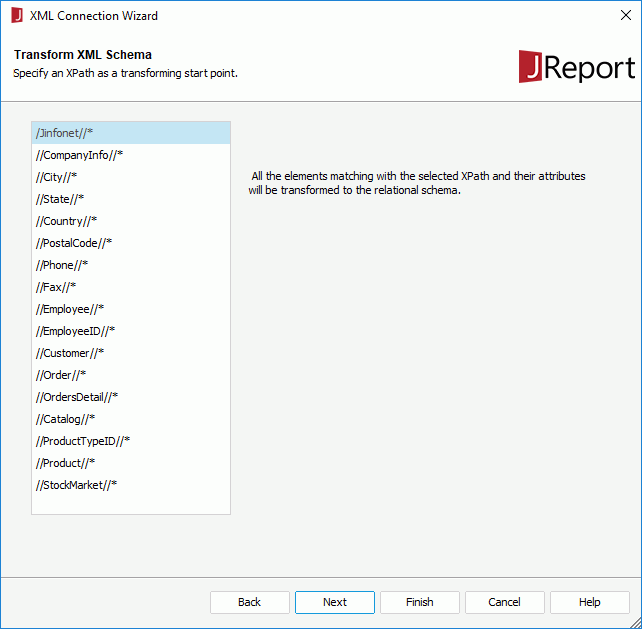Pick //OrdersDetail//* from the list
Viewport: 642px width, 629px height.
click(x=131, y=397)
